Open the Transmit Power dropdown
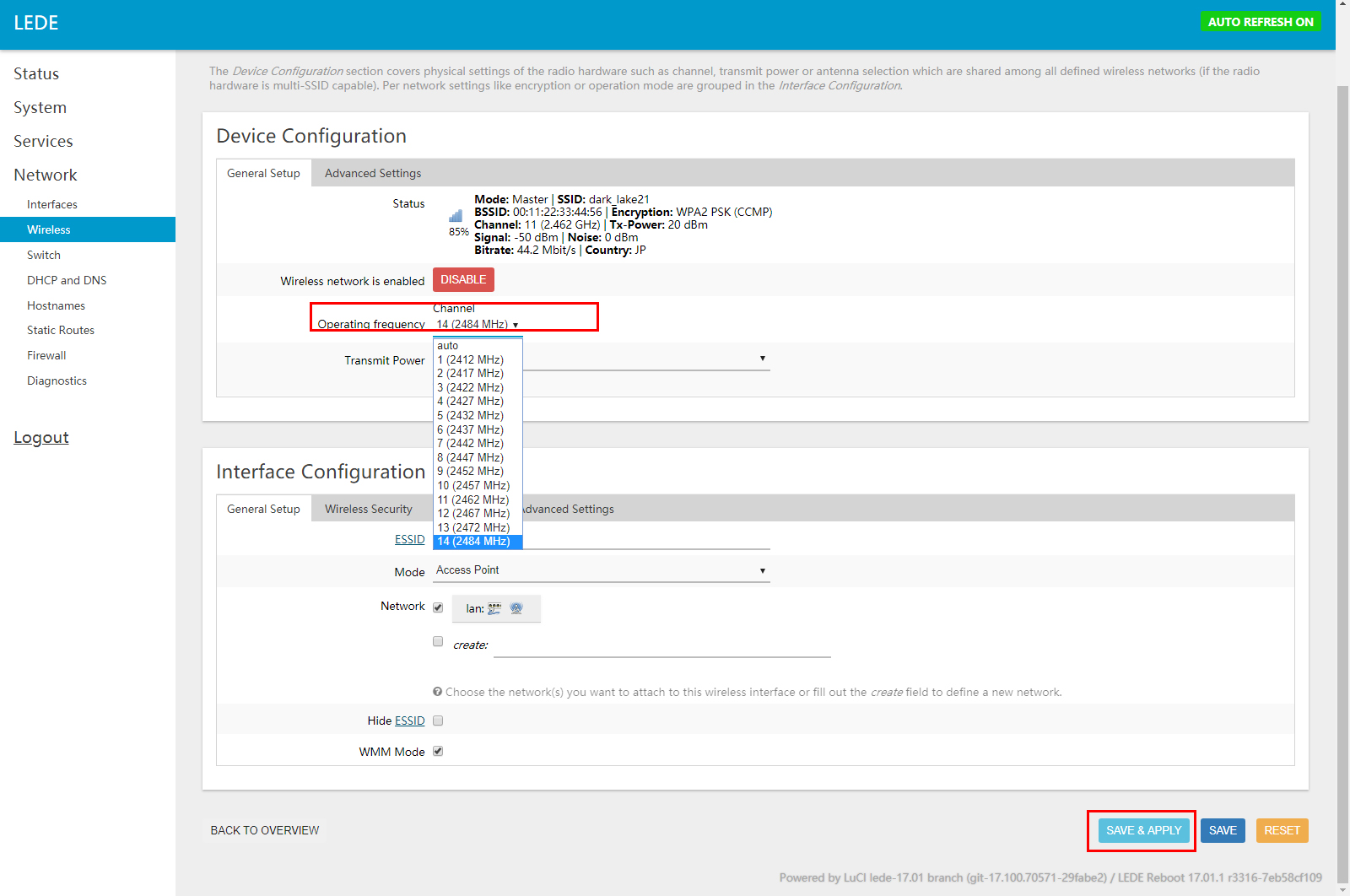The image size is (1350, 896). [645, 359]
